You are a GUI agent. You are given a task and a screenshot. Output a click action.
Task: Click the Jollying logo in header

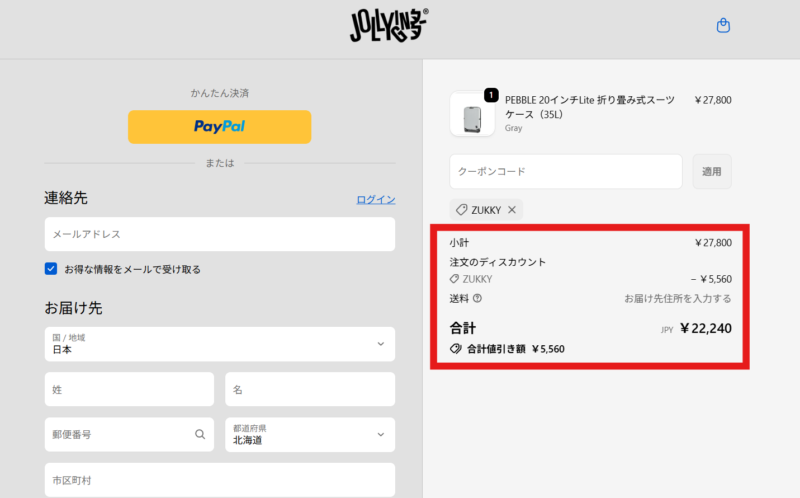[389, 26]
